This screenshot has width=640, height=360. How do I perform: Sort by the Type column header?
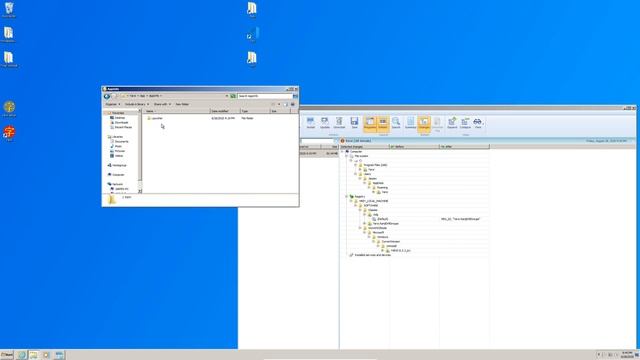point(255,111)
